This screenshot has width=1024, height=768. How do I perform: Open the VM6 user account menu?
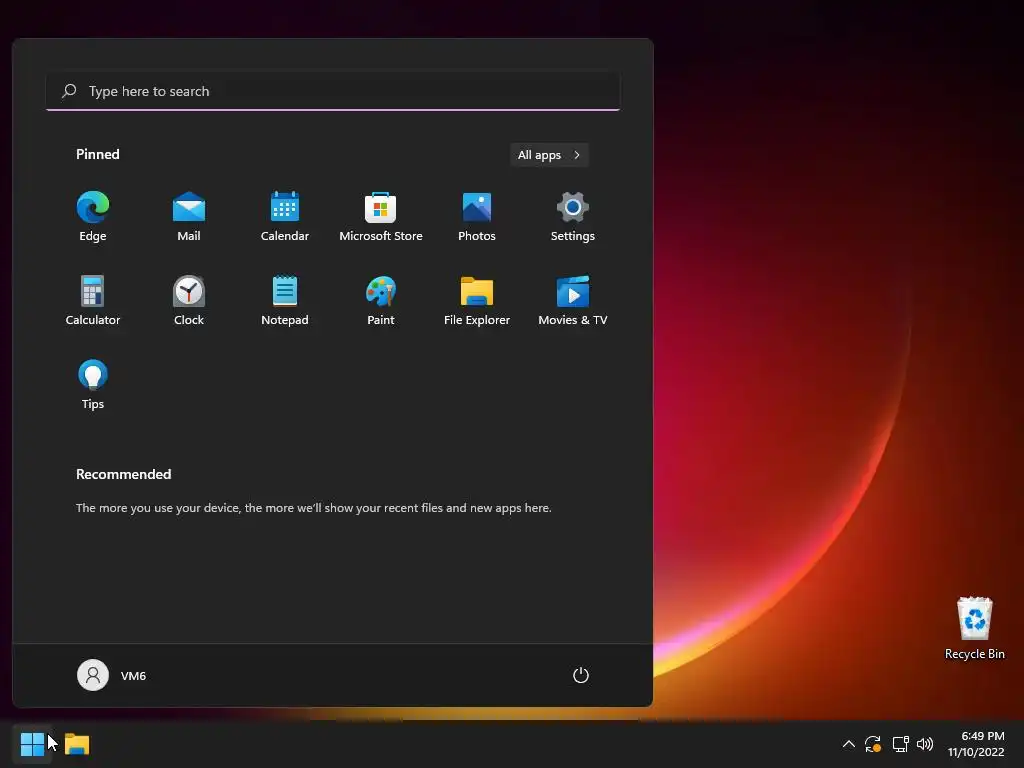112,675
